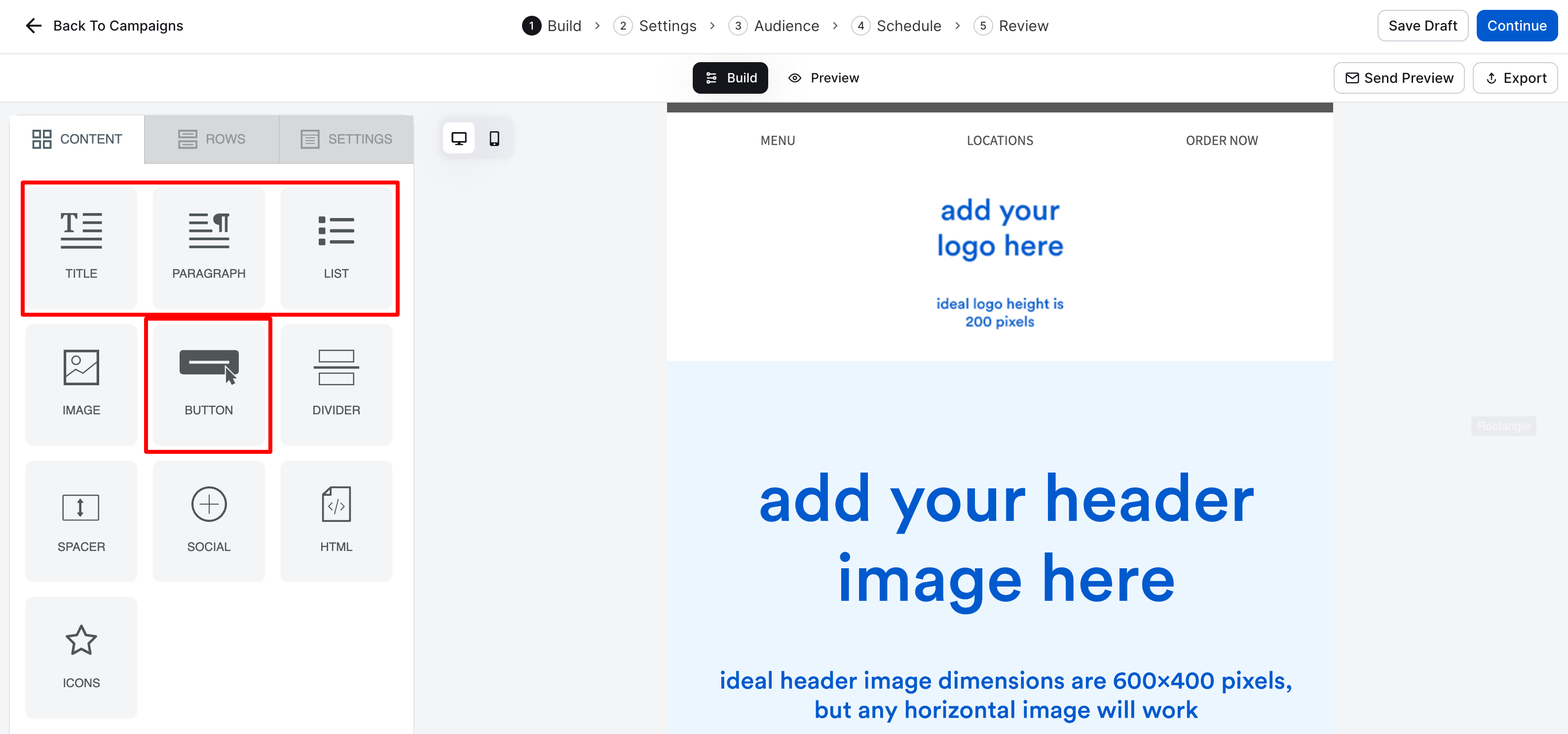Image resolution: width=1568 pixels, height=734 pixels.
Task: Select the Social content block
Action: (209, 521)
